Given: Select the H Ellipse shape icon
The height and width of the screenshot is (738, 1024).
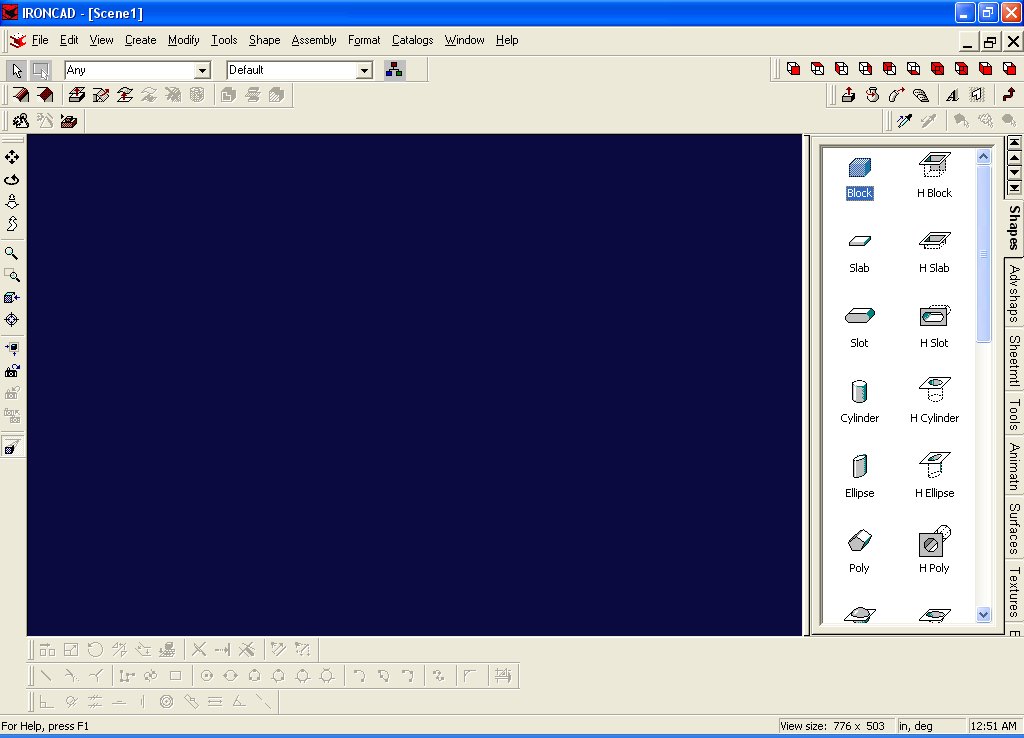Looking at the screenshot, I should (935, 464).
